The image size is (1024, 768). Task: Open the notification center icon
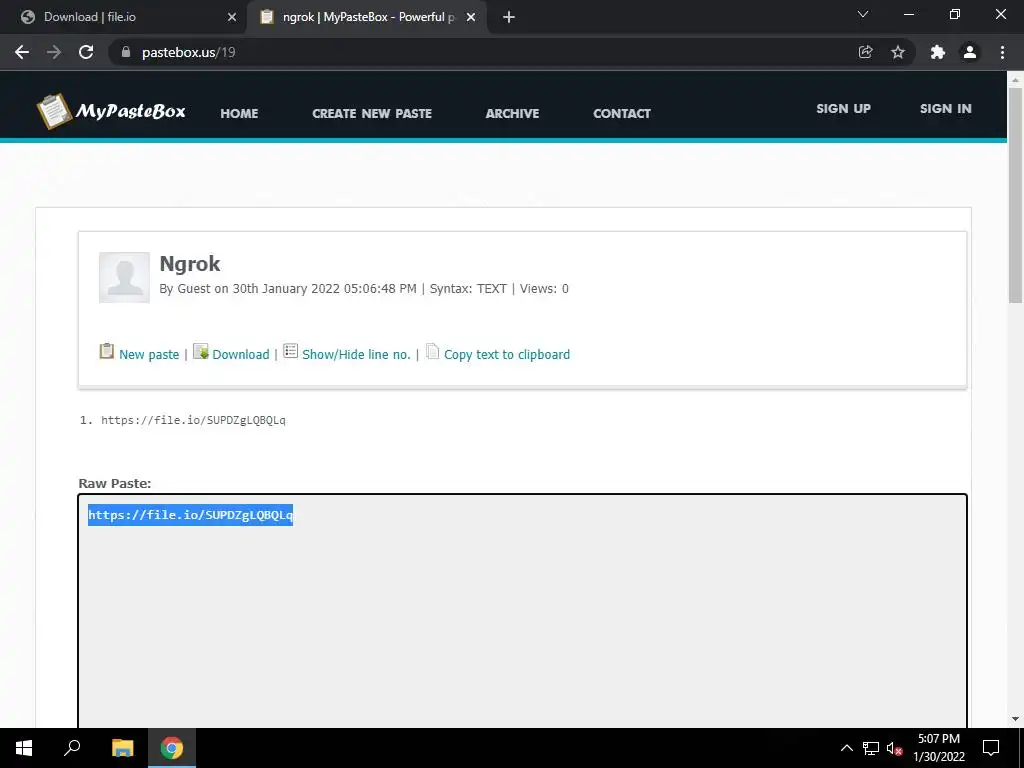(x=991, y=748)
